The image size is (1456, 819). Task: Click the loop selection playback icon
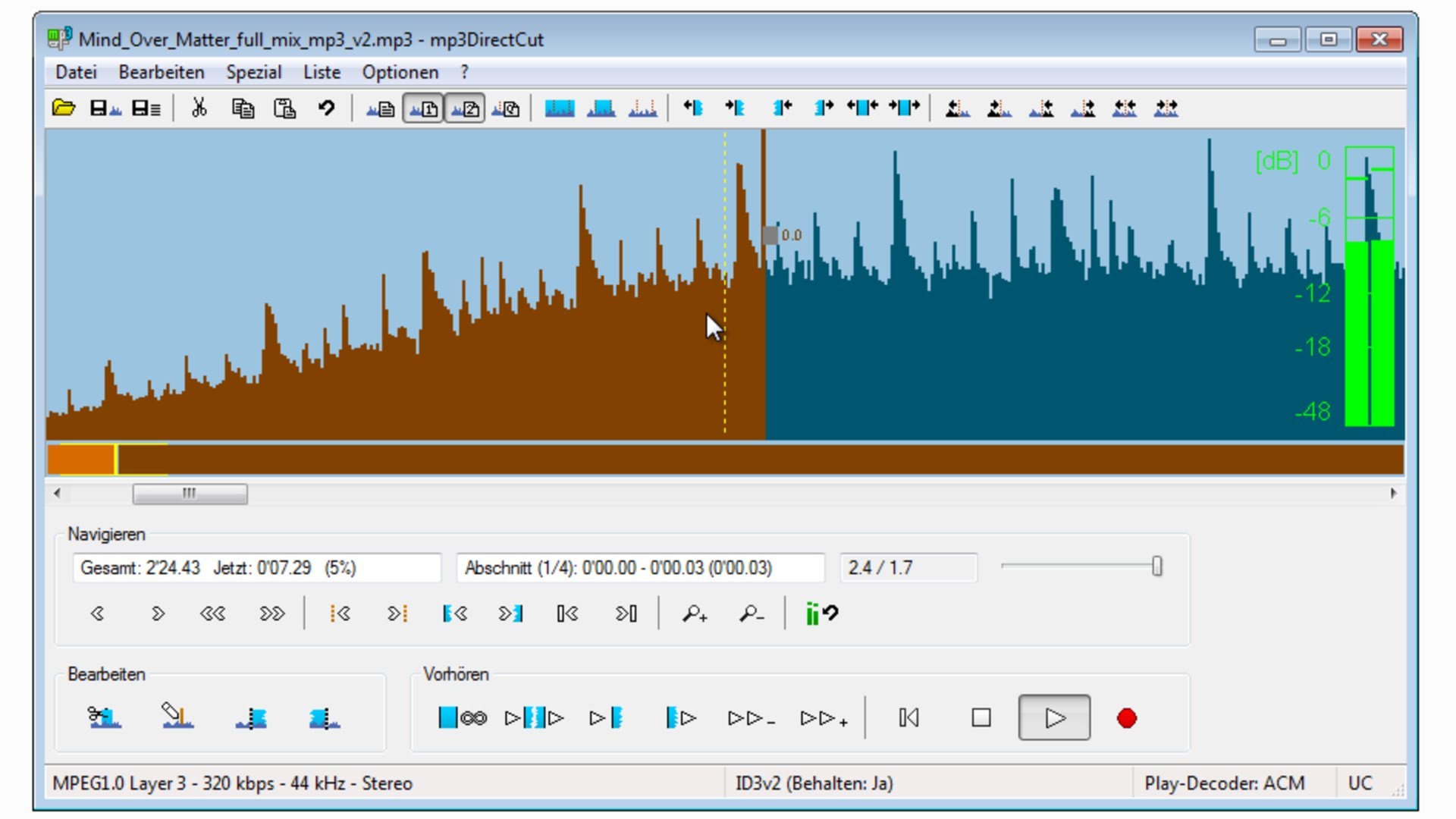pyautogui.click(x=463, y=717)
